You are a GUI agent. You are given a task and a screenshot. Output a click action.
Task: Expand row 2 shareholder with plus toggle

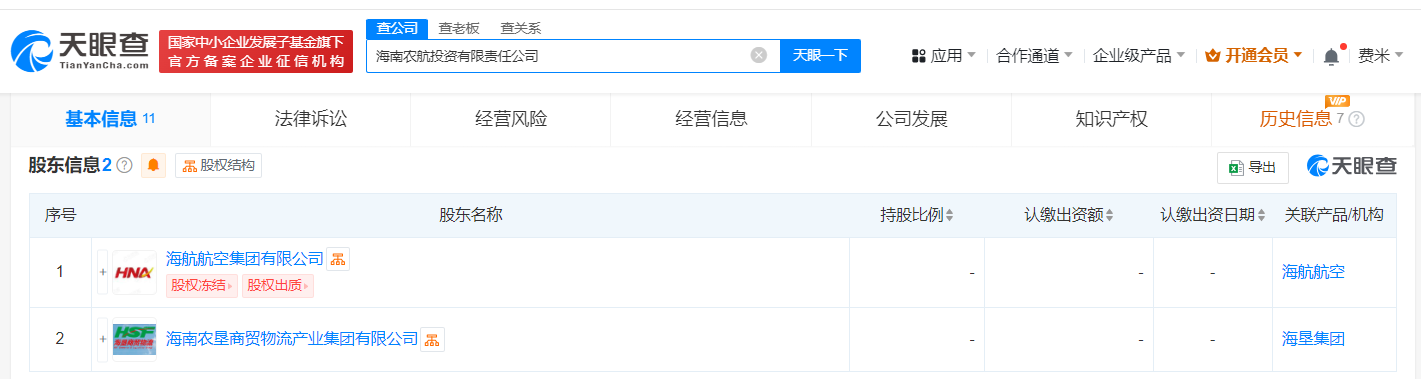[x=102, y=339]
